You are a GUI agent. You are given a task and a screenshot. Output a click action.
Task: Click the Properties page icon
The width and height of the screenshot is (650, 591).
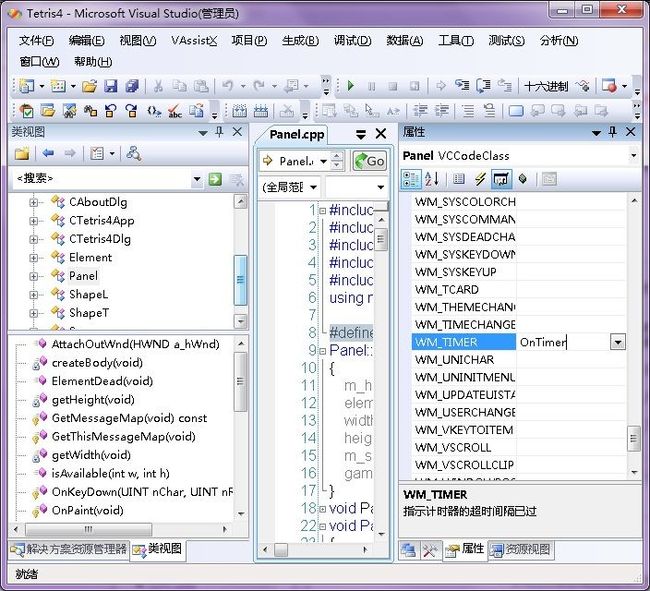tap(458, 179)
